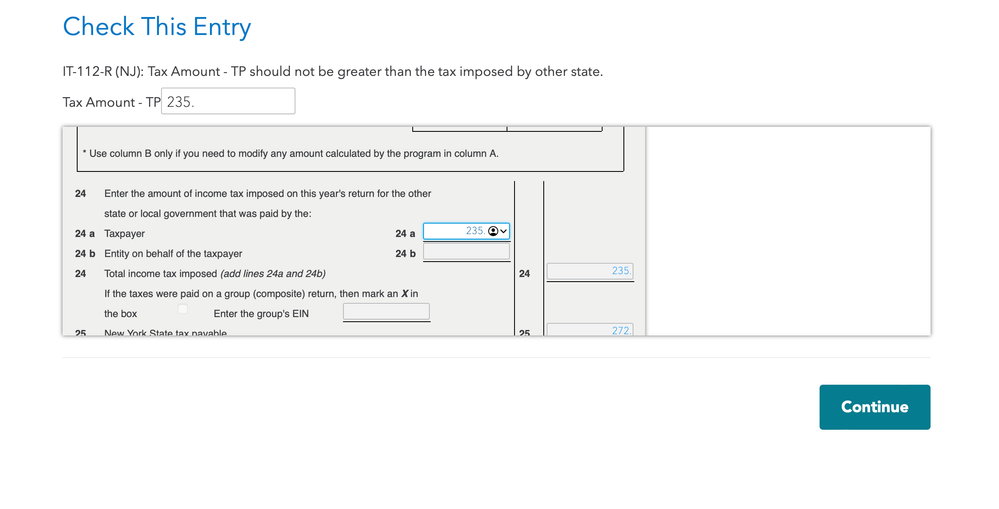This screenshot has width=999, height=509.
Task: Select the line 25 field showing 272
Action: coord(590,330)
